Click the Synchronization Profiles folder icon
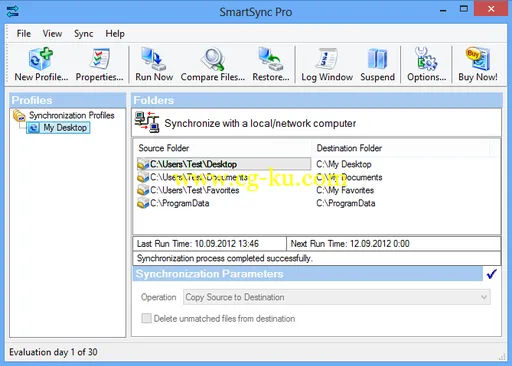This screenshot has height=366, width=512. pos(19,115)
